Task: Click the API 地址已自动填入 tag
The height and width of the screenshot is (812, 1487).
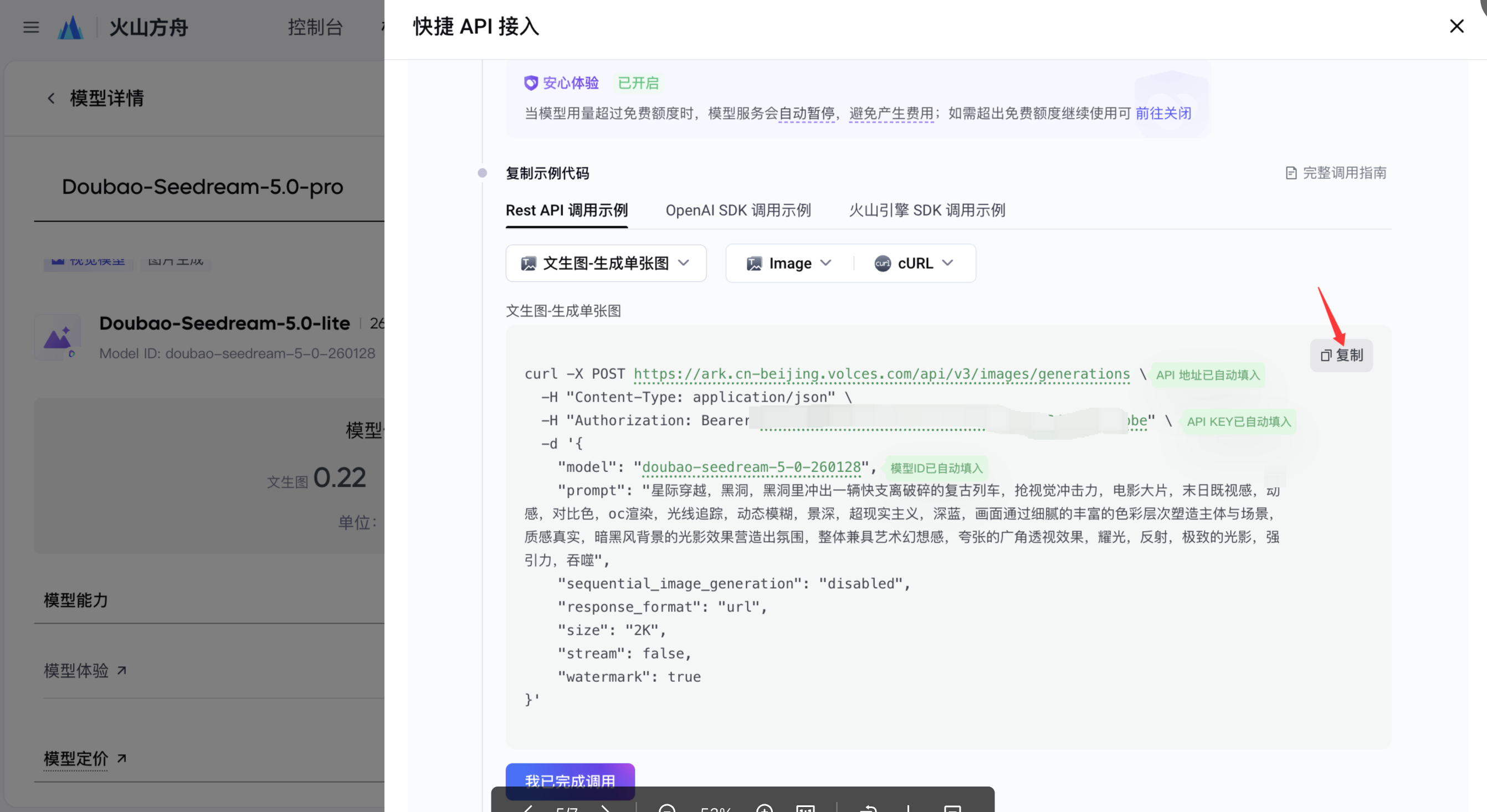Action: click(x=1207, y=375)
